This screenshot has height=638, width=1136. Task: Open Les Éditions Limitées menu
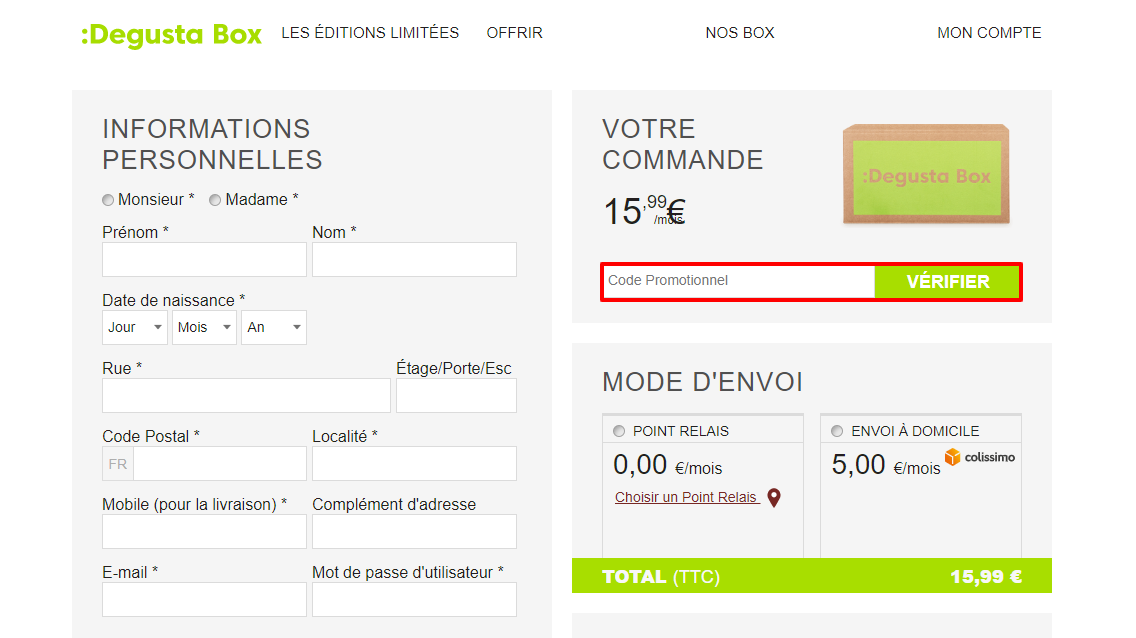(370, 33)
